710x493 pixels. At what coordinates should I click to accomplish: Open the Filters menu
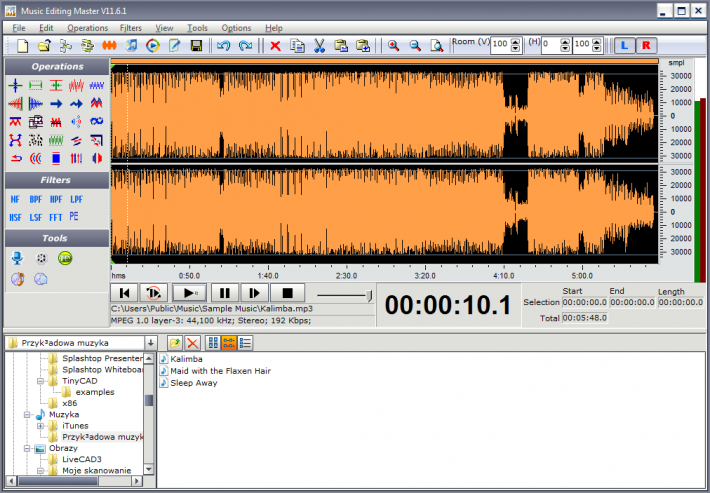coord(130,28)
